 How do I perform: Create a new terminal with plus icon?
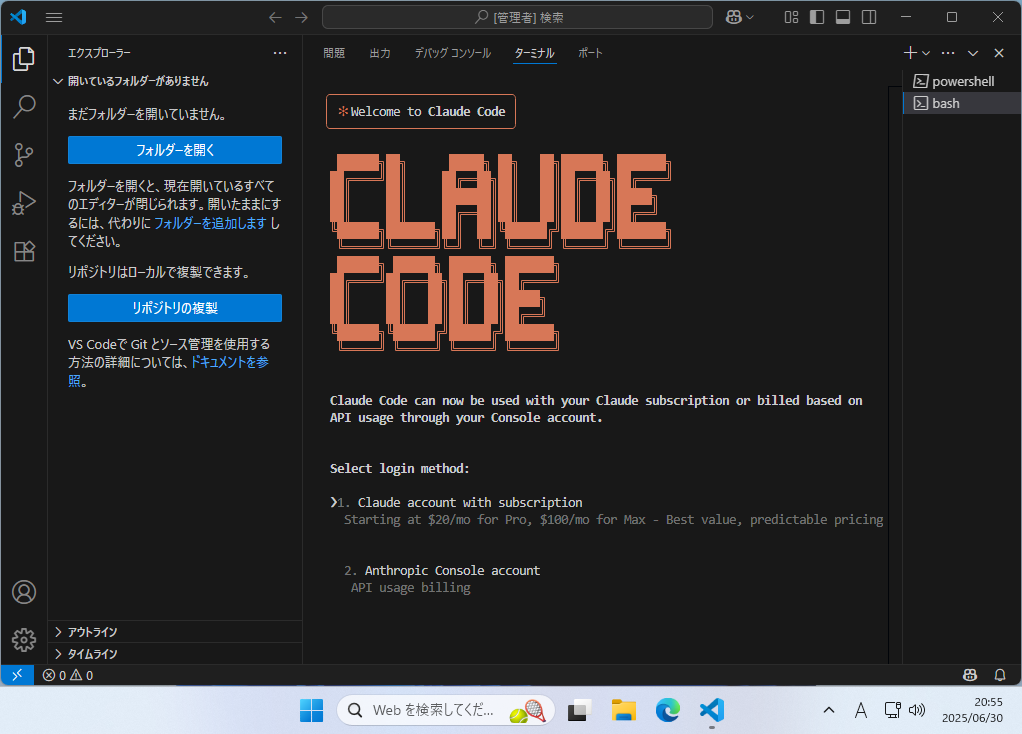910,53
